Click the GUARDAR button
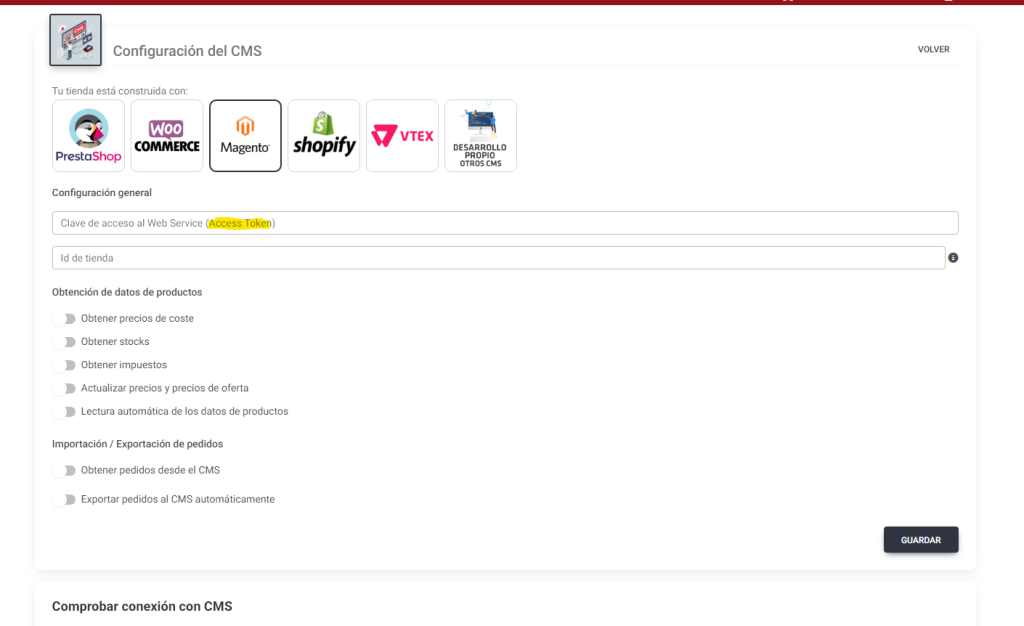The image size is (1024, 626). pos(921,540)
